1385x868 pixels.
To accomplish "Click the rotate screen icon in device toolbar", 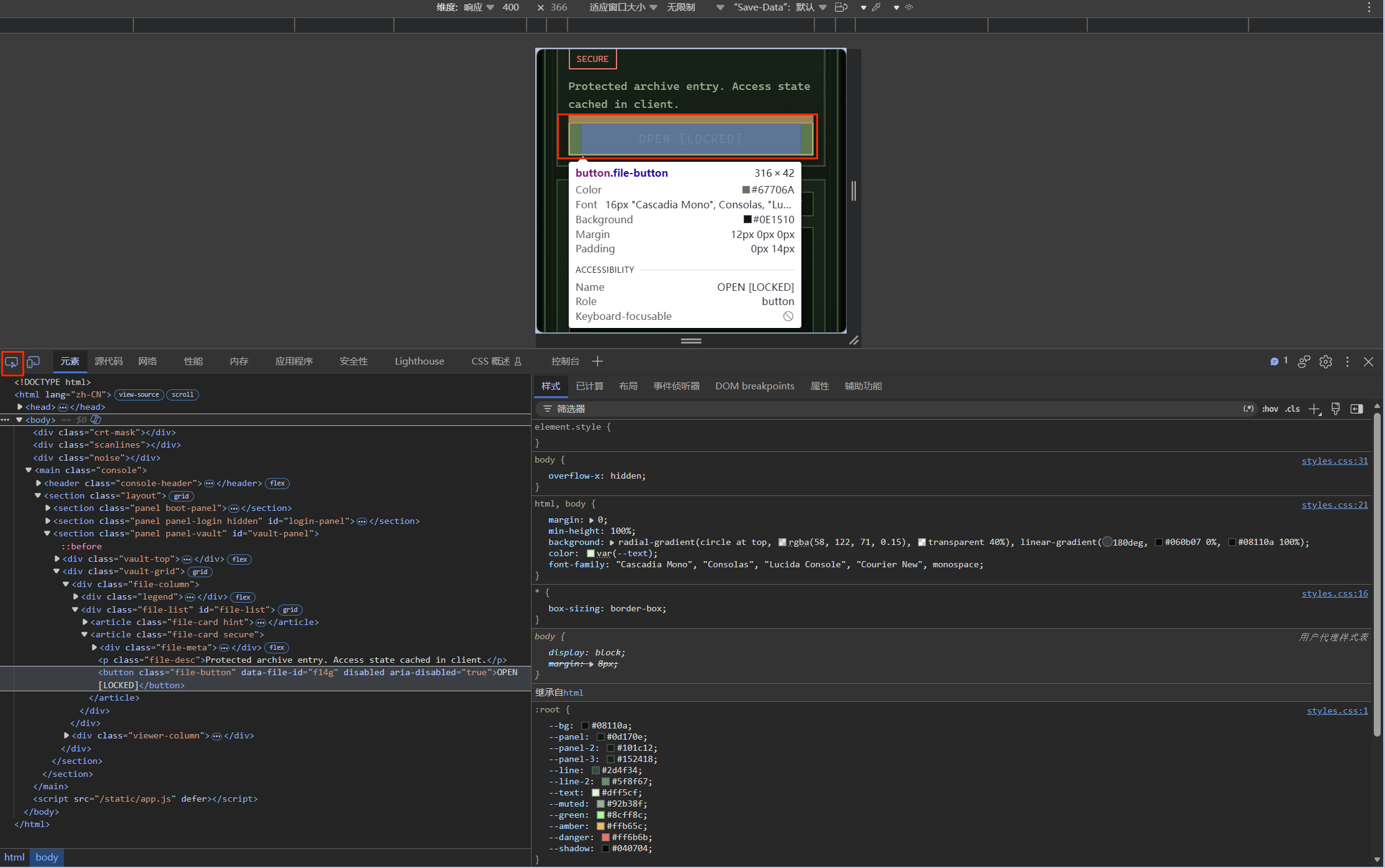I will click(x=841, y=7).
